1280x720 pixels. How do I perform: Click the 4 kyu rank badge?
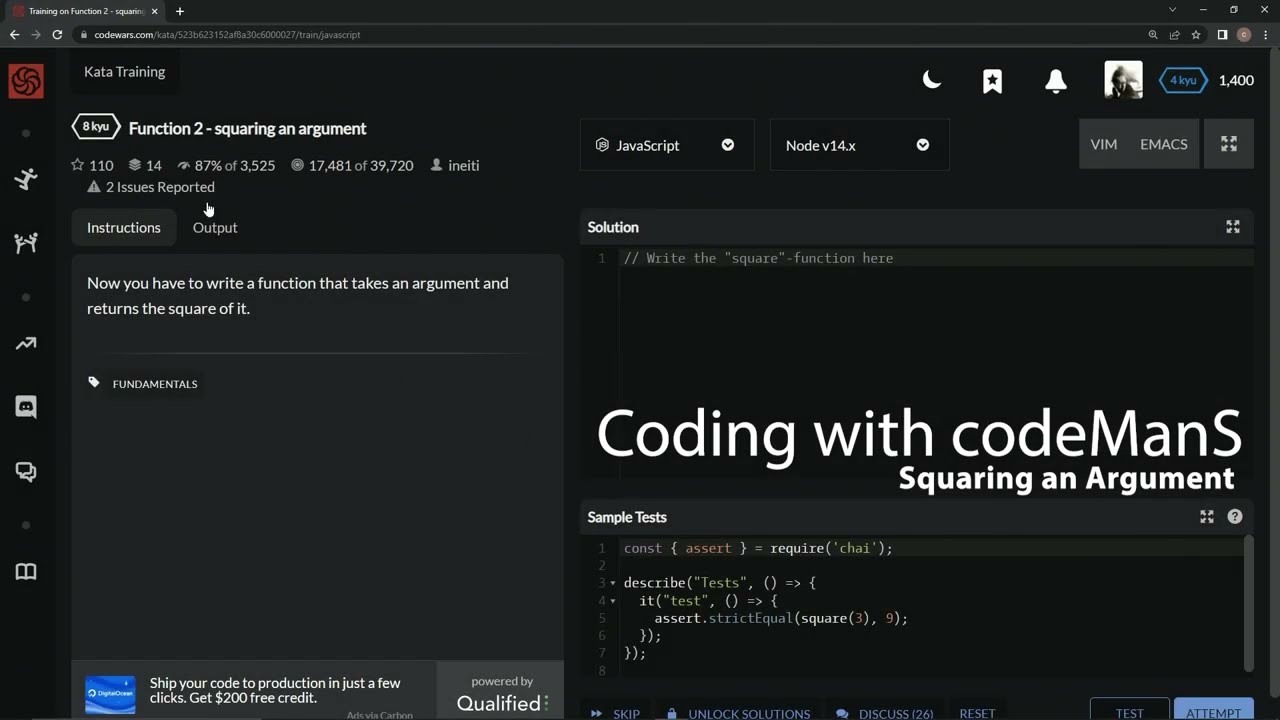pos(1183,80)
